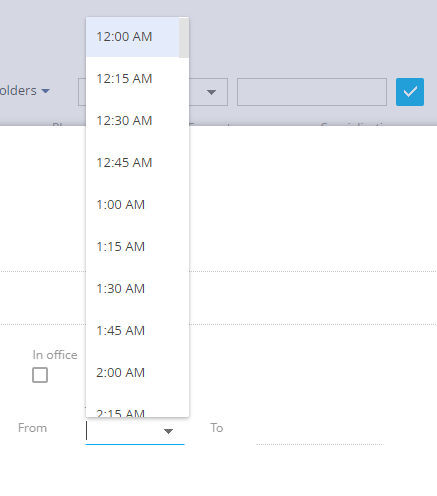This screenshot has height=496, width=437.
Task: Click the time list scrollbar thumb
Action: pos(184,38)
